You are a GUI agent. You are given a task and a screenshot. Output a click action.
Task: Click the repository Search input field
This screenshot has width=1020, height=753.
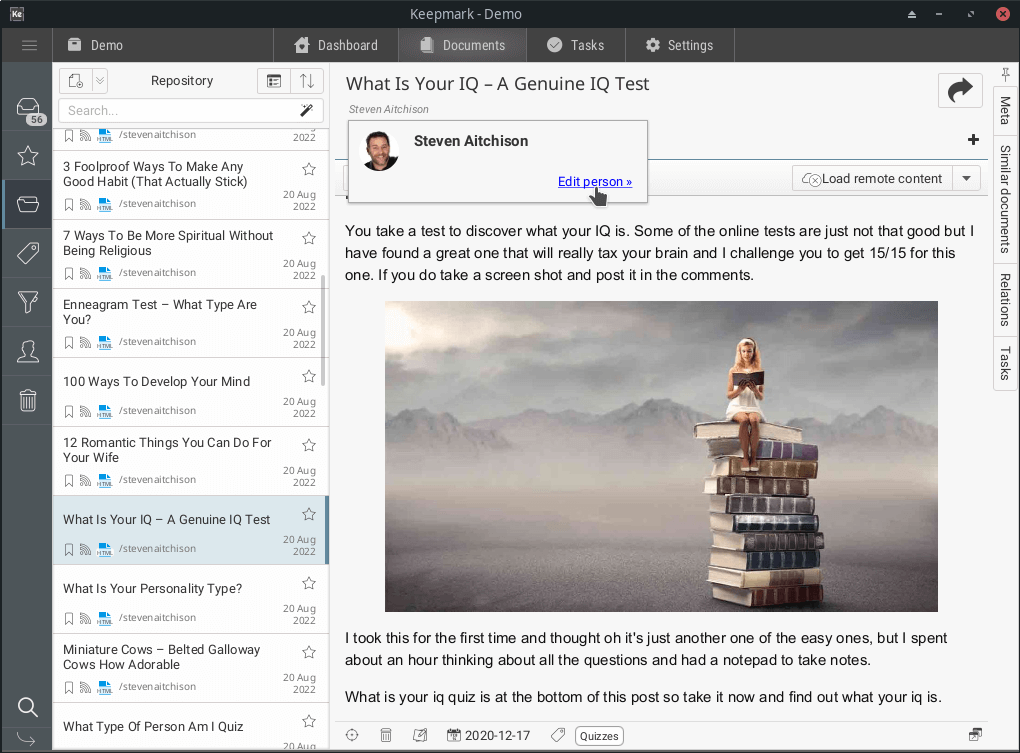[x=178, y=111]
